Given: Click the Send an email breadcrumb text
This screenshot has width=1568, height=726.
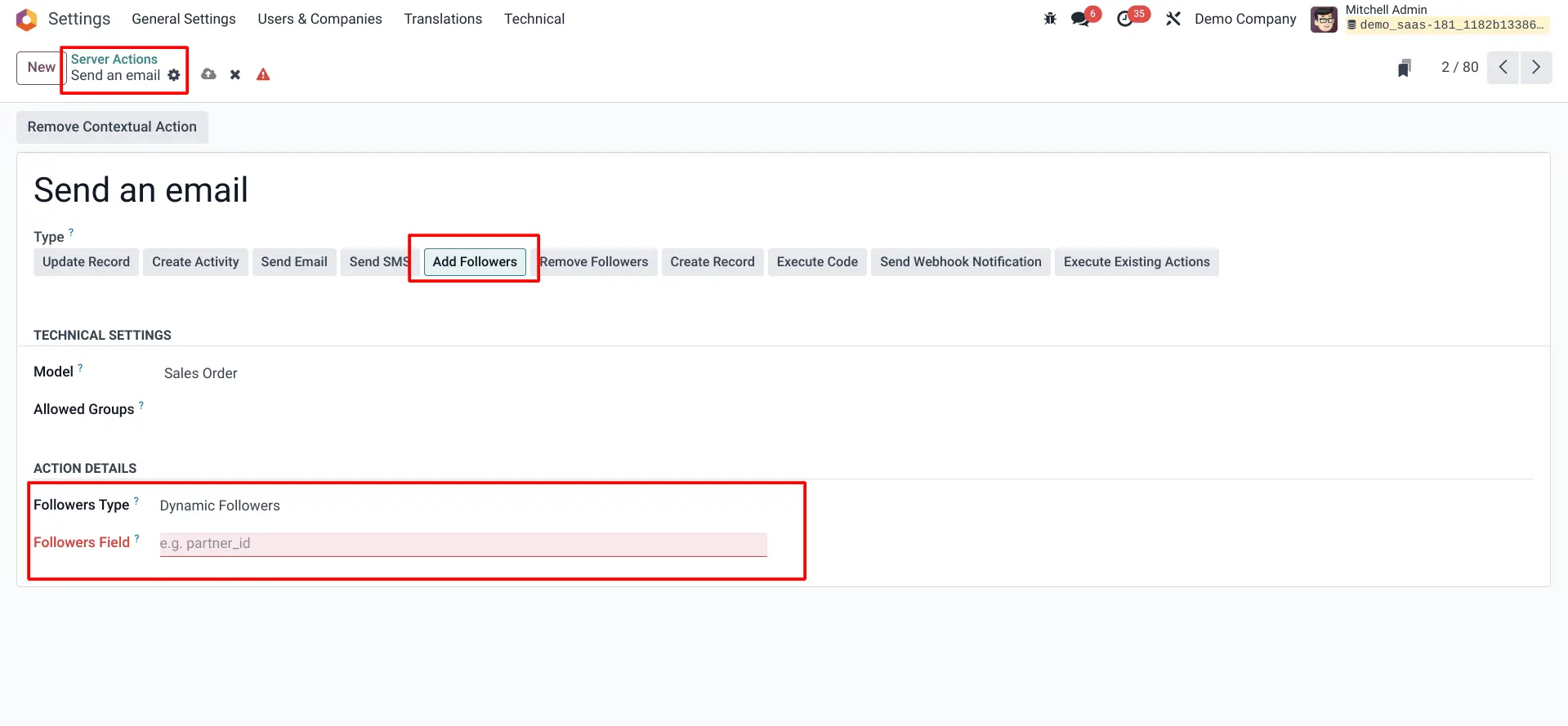Looking at the screenshot, I should tap(115, 75).
